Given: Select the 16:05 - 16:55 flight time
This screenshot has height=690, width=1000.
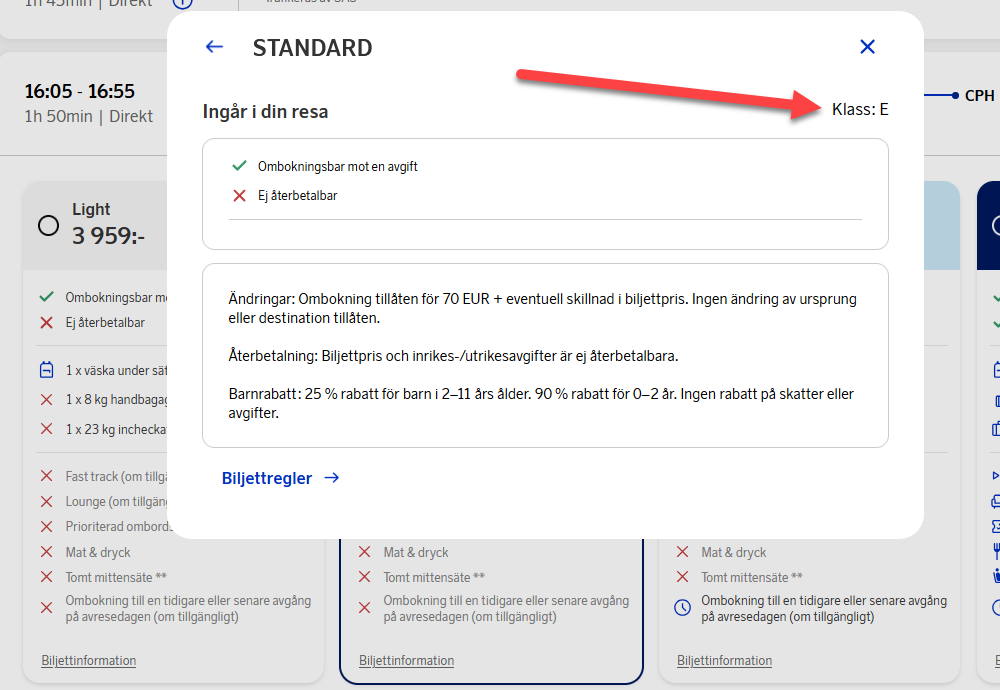Looking at the screenshot, I should (80, 92).
